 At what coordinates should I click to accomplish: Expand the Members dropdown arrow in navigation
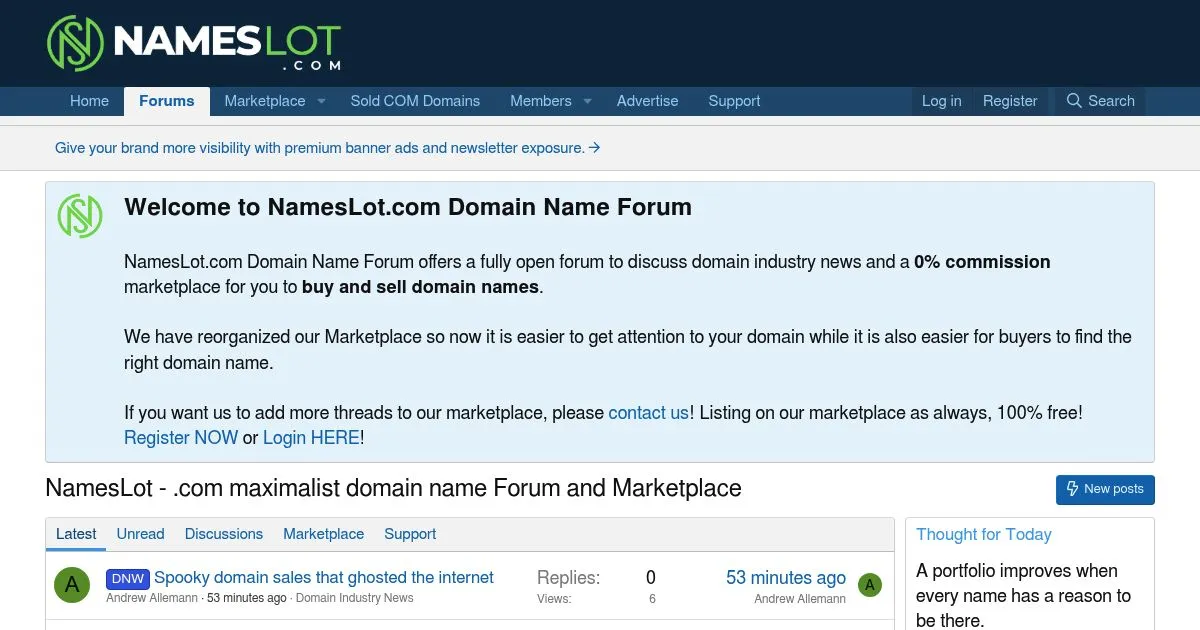click(x=588, y=101)
